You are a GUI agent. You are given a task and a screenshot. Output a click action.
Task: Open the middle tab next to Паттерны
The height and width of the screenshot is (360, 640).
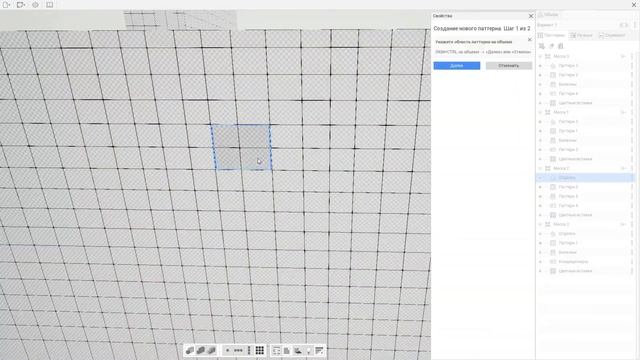point(581,36)
